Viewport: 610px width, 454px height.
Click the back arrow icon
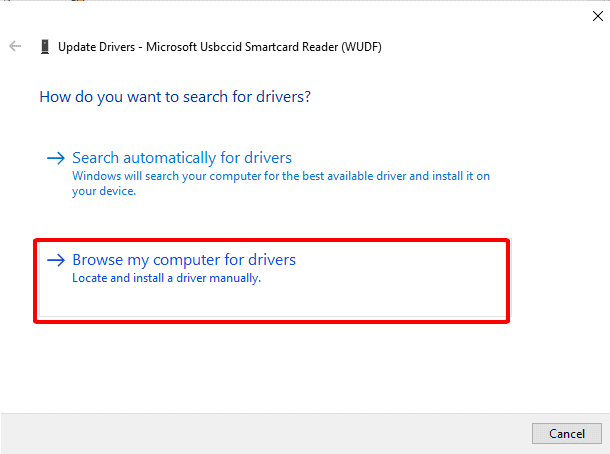coord(15,46)
